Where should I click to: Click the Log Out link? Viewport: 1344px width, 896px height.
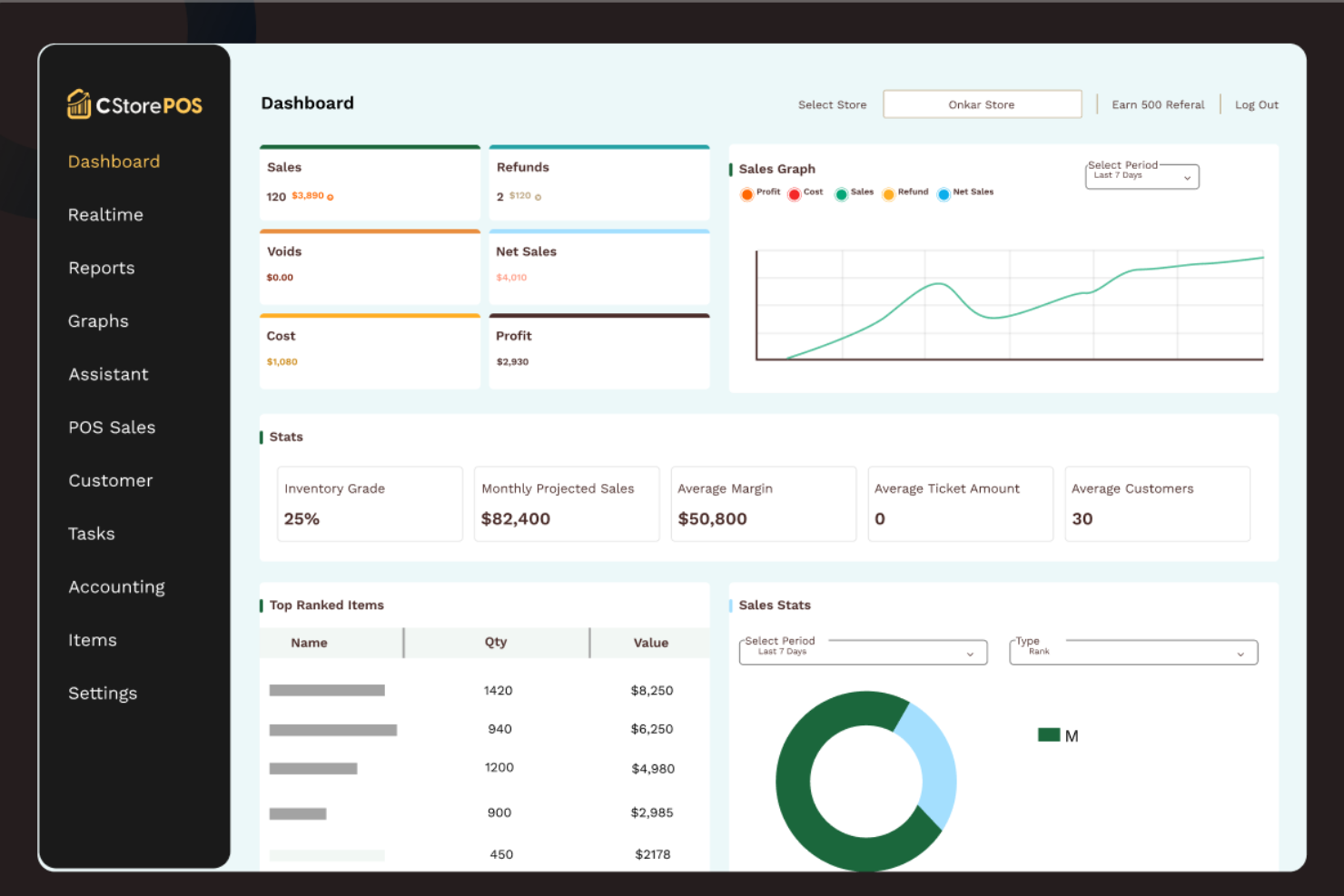click(1256, 105)
